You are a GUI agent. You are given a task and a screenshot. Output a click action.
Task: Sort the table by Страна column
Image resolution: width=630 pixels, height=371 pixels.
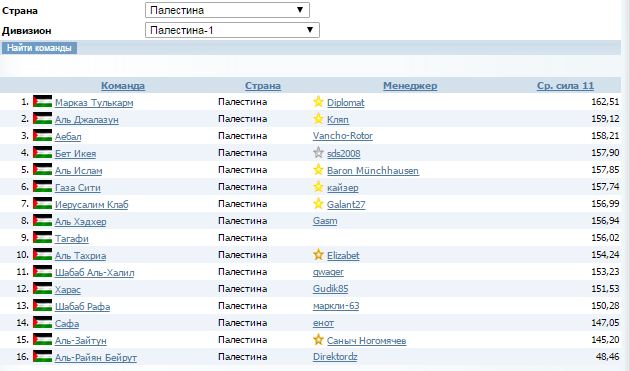point(263,86)
